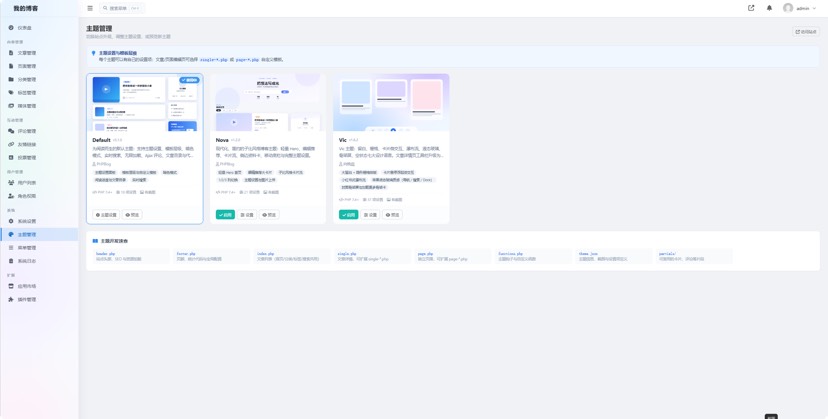This screenshot has height=419, width=828.
Task: Open 友情链接 link icon in sidebar
Action: coord(11,144)
